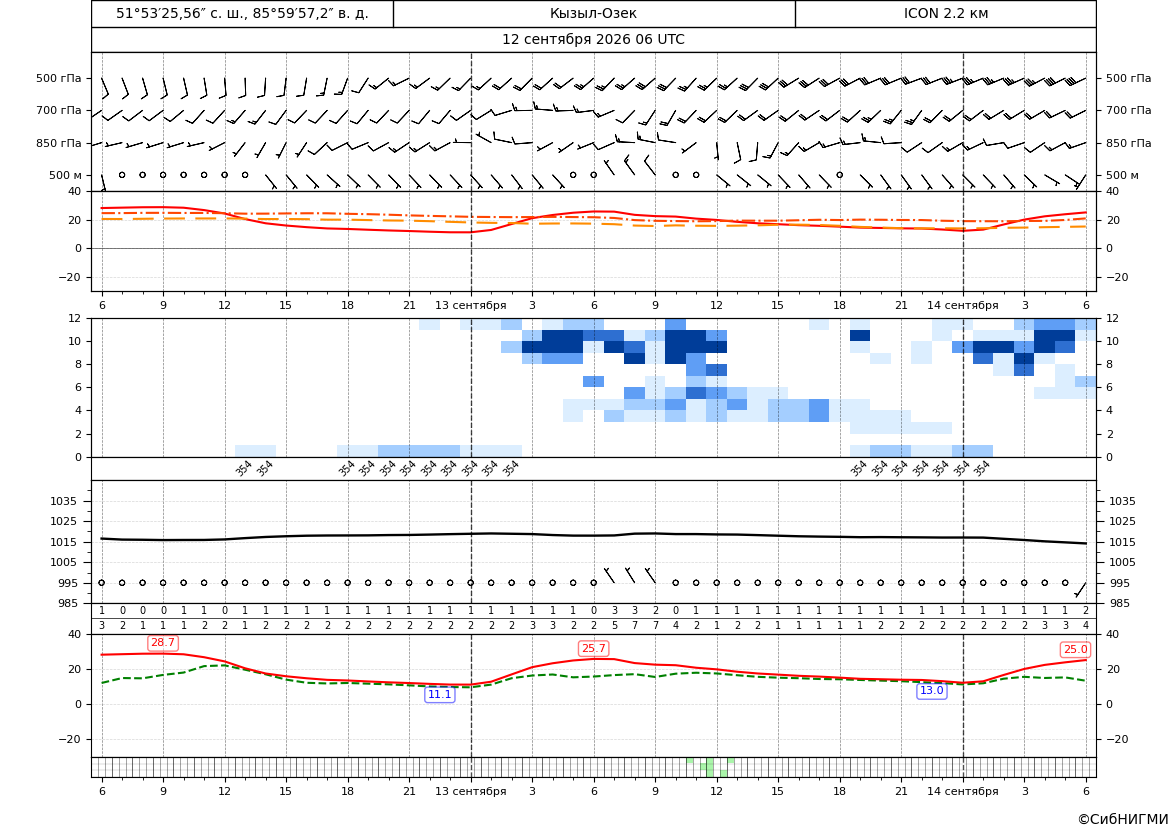
Task: Click the coordinates cell in the header
Action: (242, 13)
